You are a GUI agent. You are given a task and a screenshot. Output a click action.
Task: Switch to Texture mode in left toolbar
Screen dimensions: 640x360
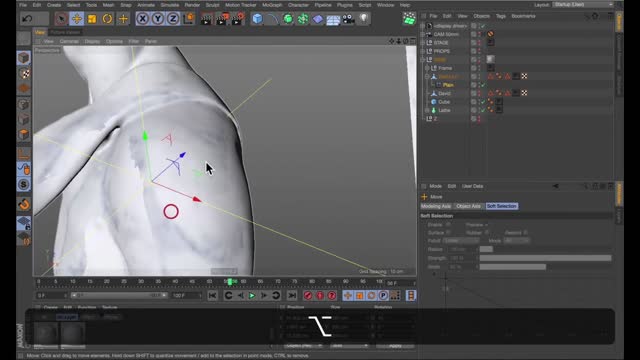24,73
